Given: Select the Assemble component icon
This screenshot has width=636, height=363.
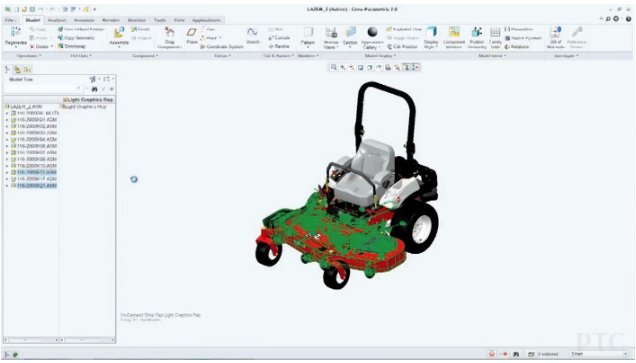Looking at the screenshot, I should pyautogui.click(x=119, y=32).
